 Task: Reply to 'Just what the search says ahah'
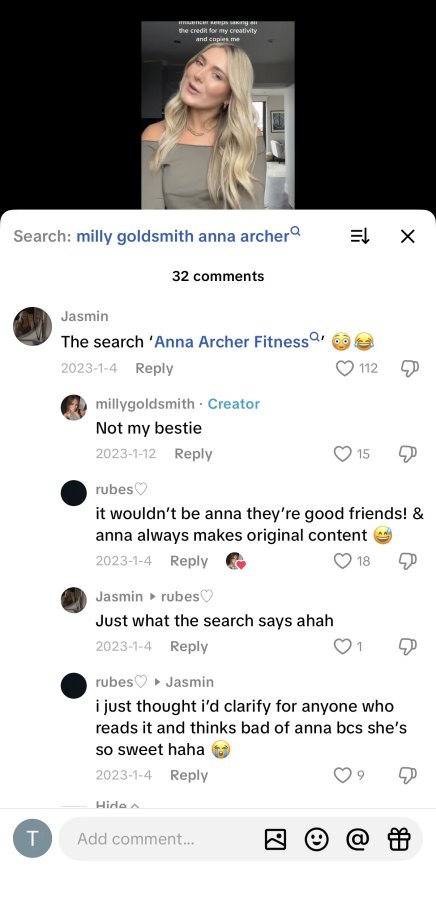pos(189,646)
